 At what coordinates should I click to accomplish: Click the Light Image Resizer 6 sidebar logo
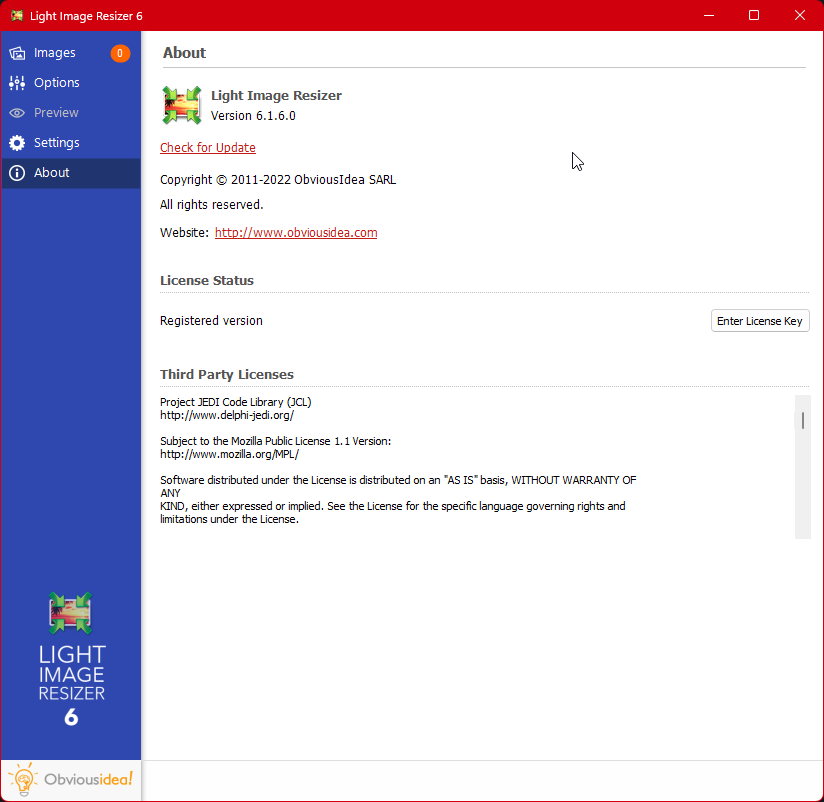coord(71,660)
